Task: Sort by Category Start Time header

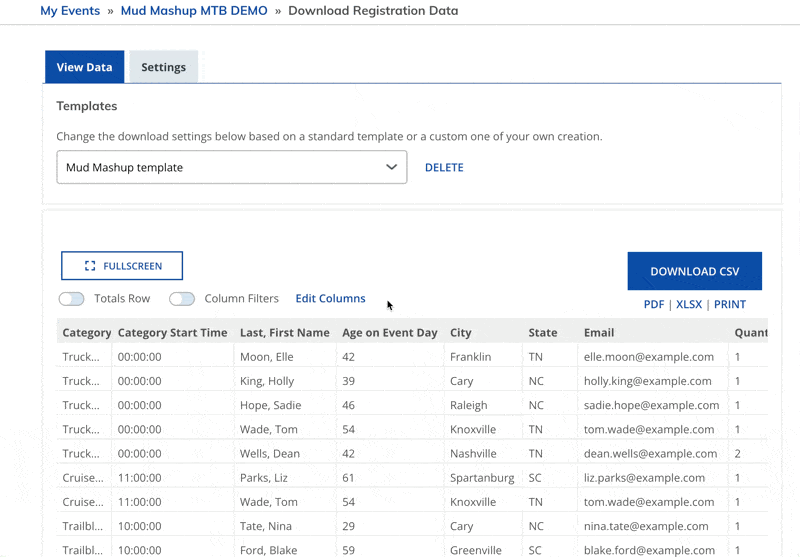Action: pyautogui.click(x=172, y=333)
